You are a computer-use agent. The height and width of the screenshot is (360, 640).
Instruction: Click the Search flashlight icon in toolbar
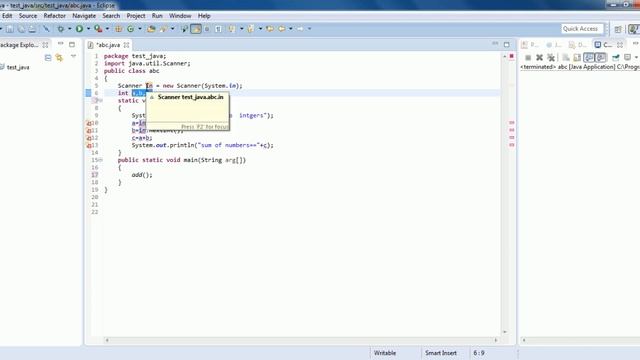coord(164,29)
